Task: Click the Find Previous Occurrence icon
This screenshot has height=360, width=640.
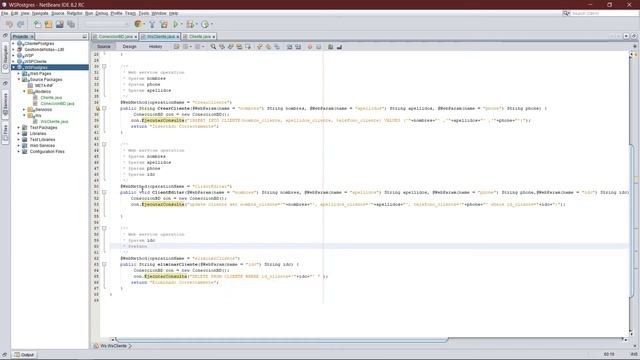Action: [x=222, y=47]
